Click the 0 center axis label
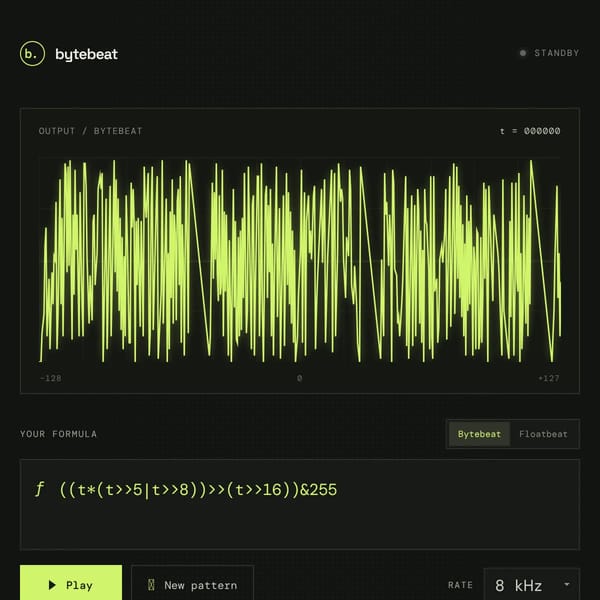This screenshot has width=600, height=600. coord(300,378)
